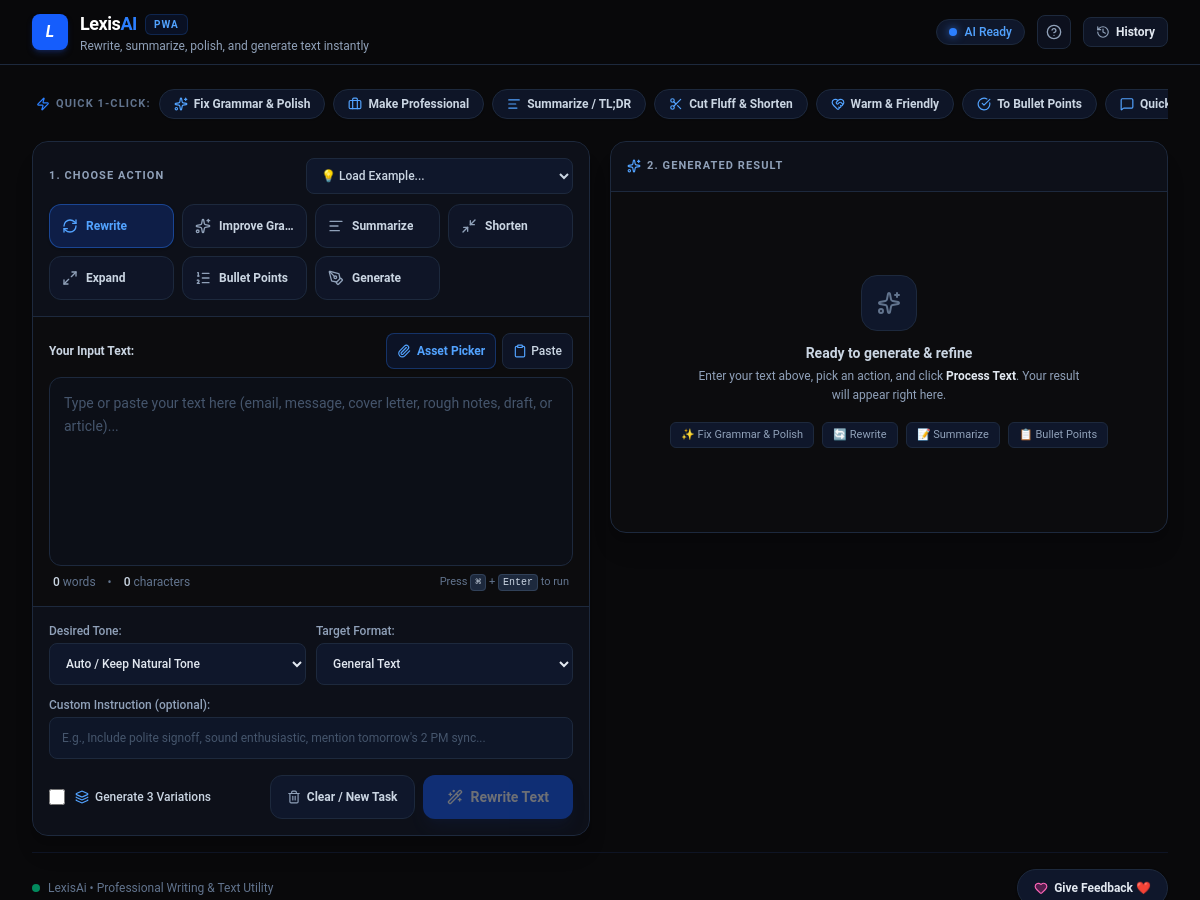The width and height of the screenshot is (1200, 900).
Task: Focus the input text area
Action: point(311,471)
